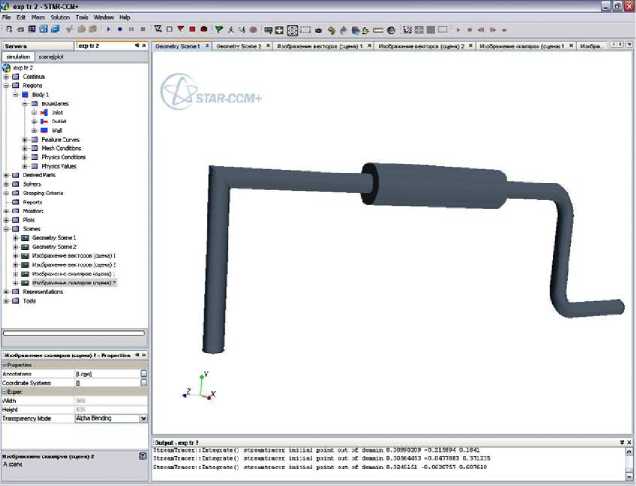
Task: Open the Help menu
Action: tap(125, 17)
